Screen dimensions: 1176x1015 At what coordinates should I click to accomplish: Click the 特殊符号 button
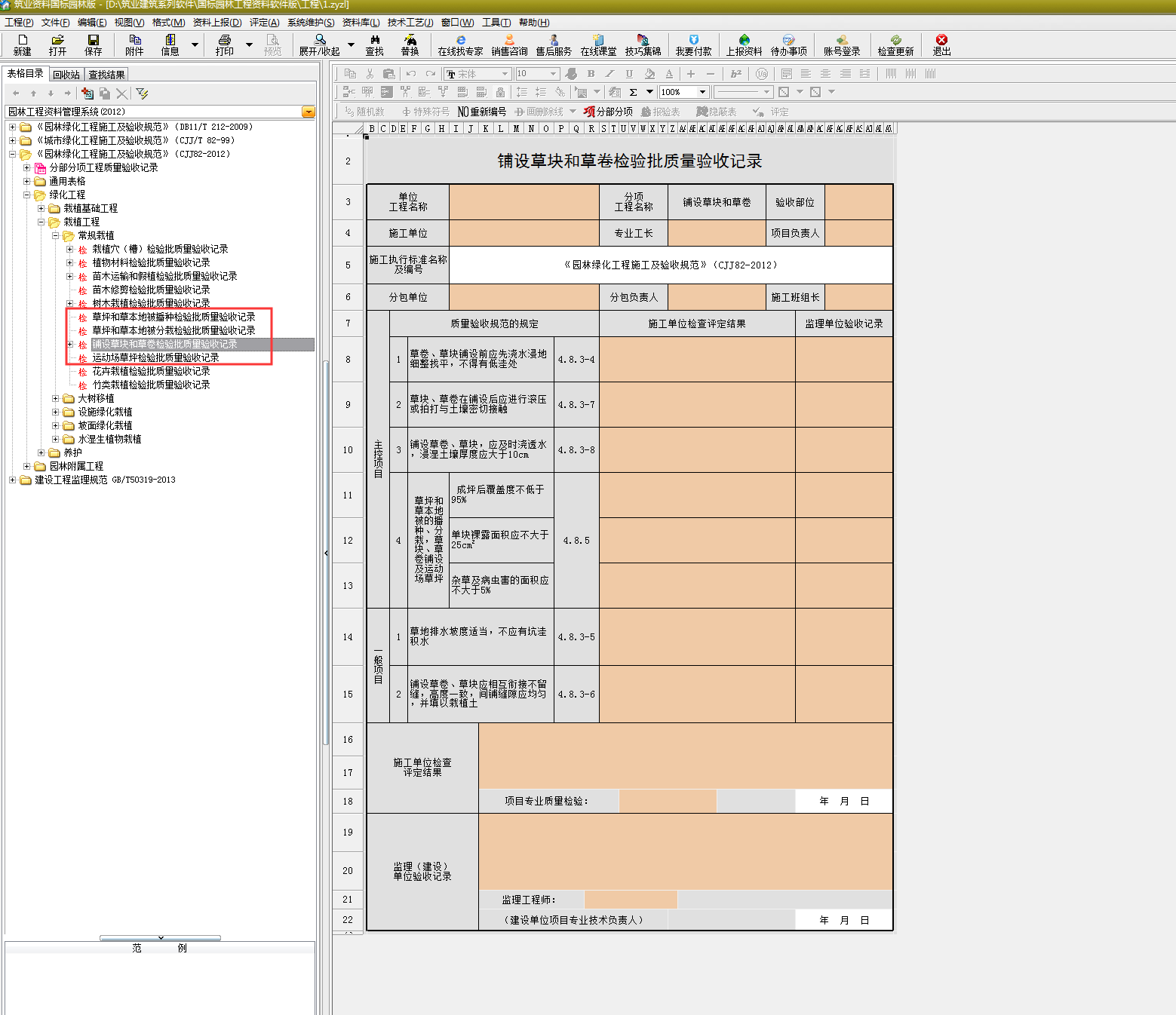coord(425,112)
